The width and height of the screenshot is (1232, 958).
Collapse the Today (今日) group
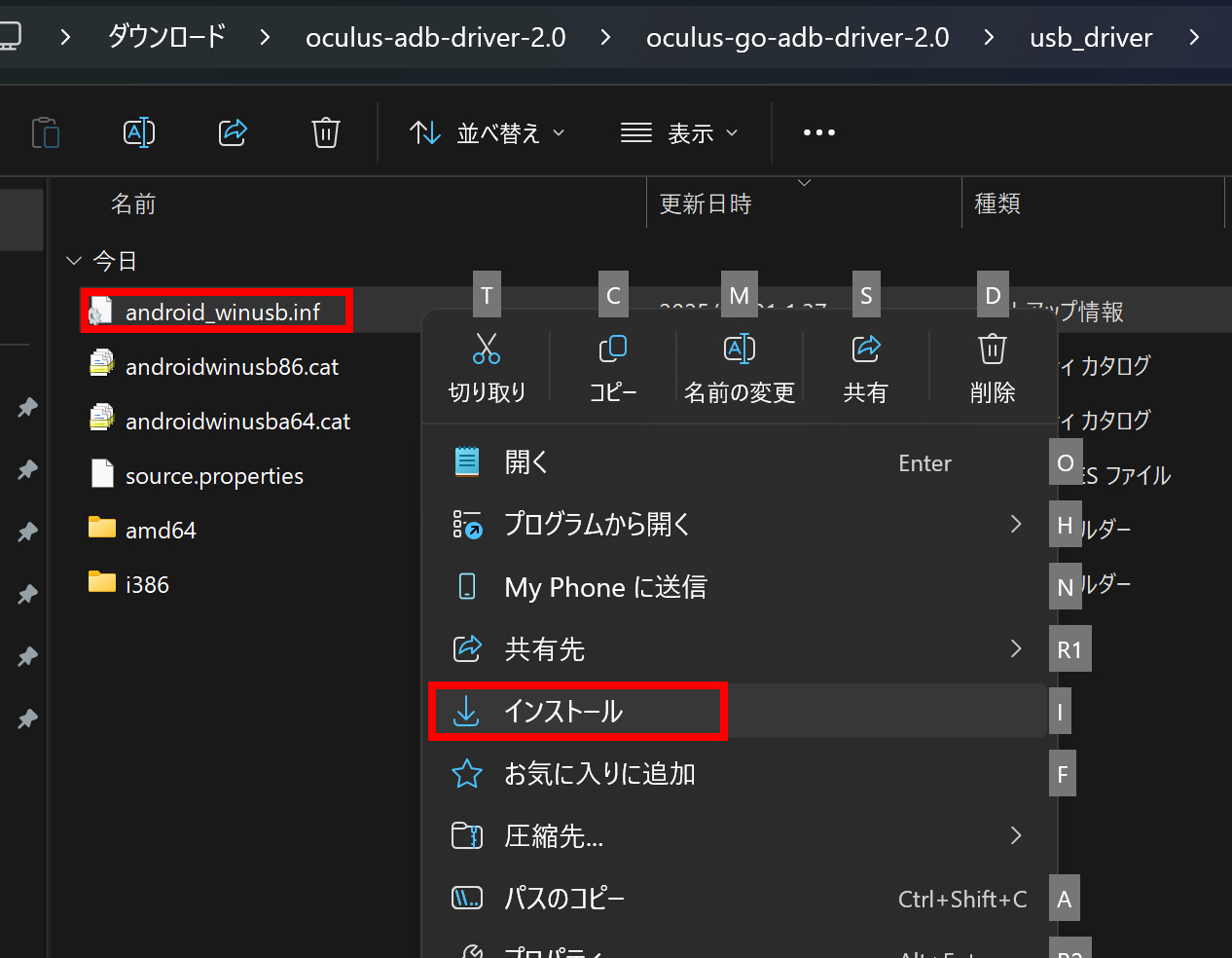[x=74, y=261]
